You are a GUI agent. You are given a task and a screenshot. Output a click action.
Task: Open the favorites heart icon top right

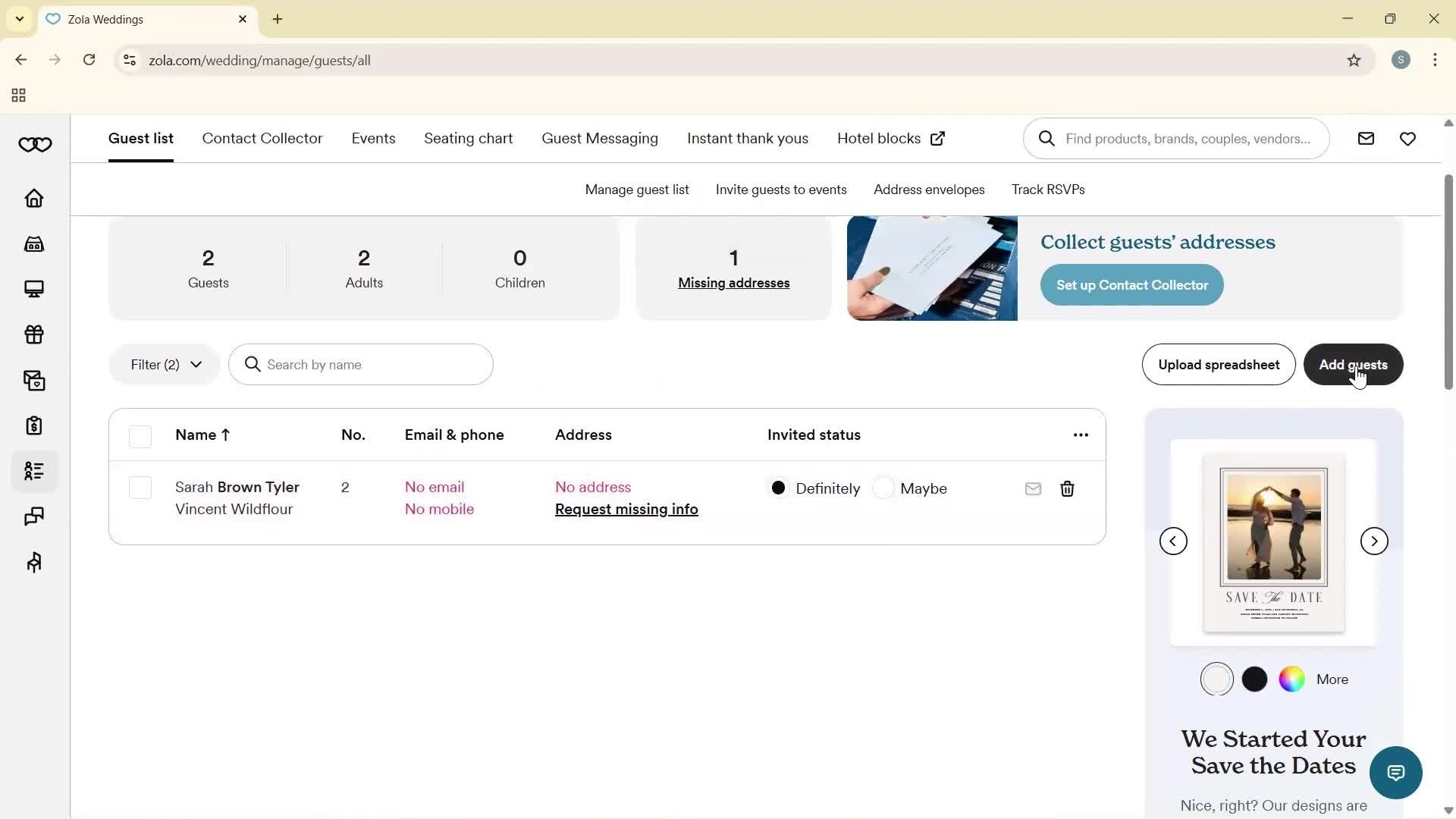(1407, 139)
